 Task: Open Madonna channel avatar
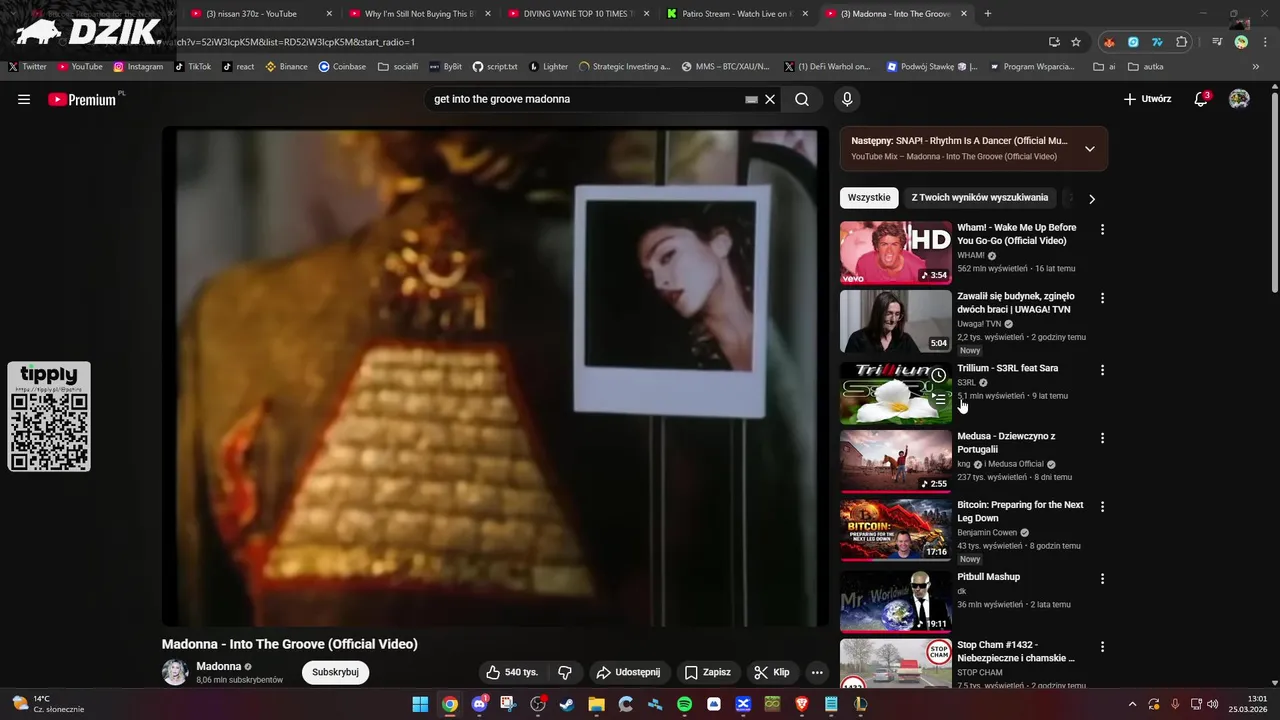point(175,672)
